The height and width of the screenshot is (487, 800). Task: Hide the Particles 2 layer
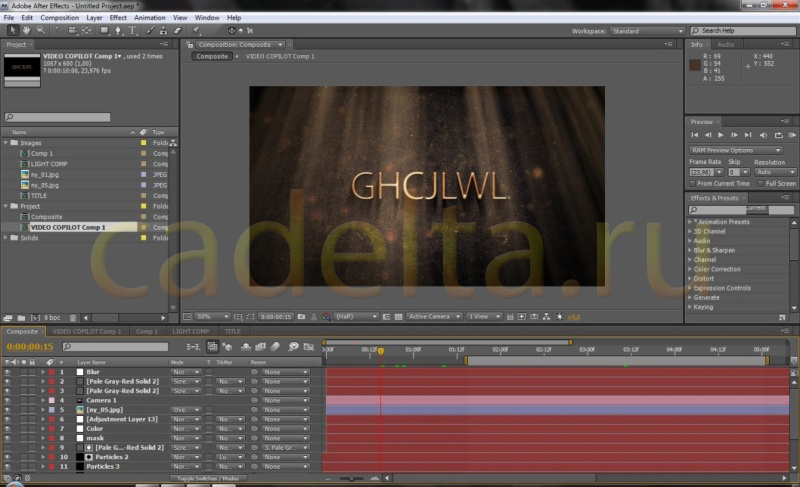tap(7, 457)
